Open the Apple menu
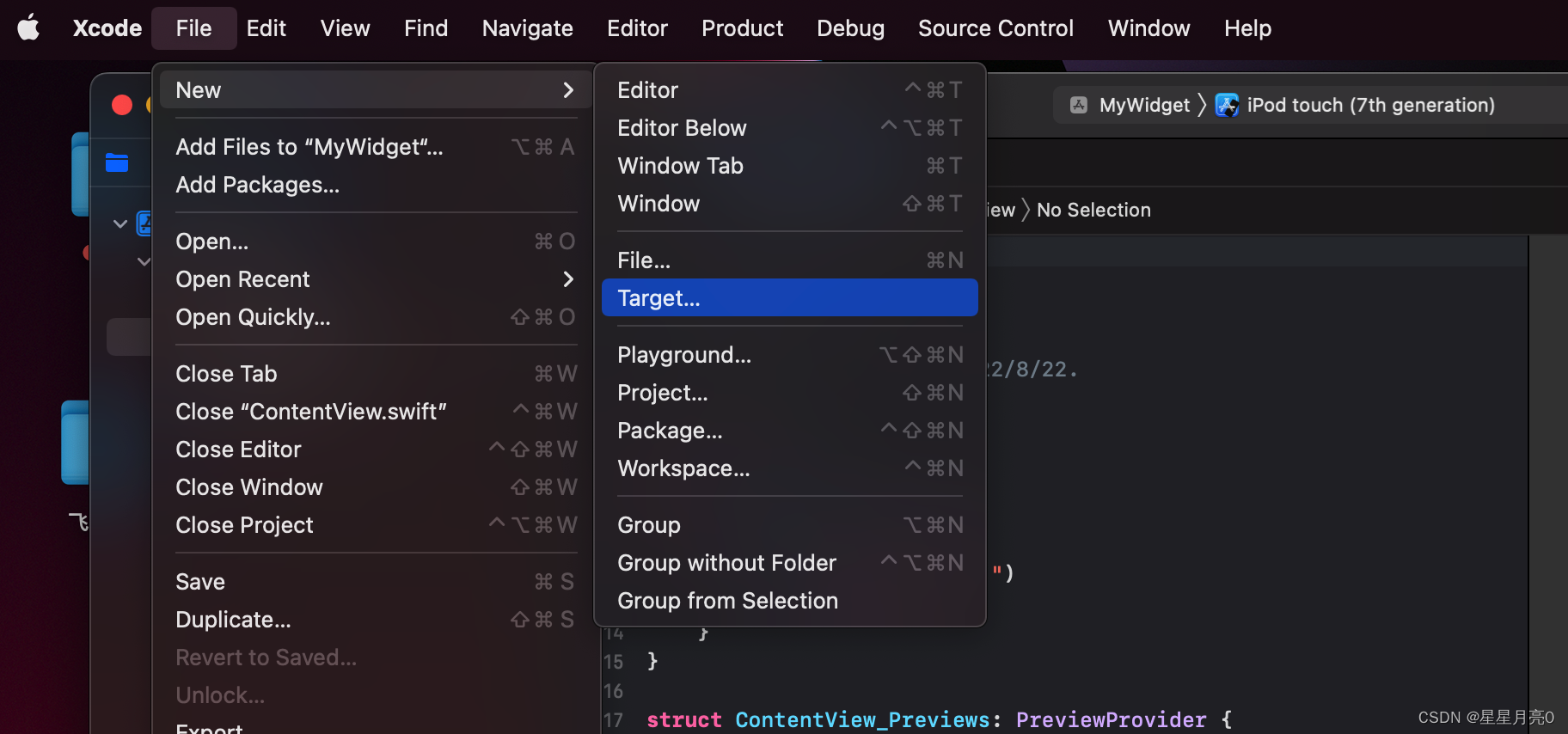 point(28,28)
